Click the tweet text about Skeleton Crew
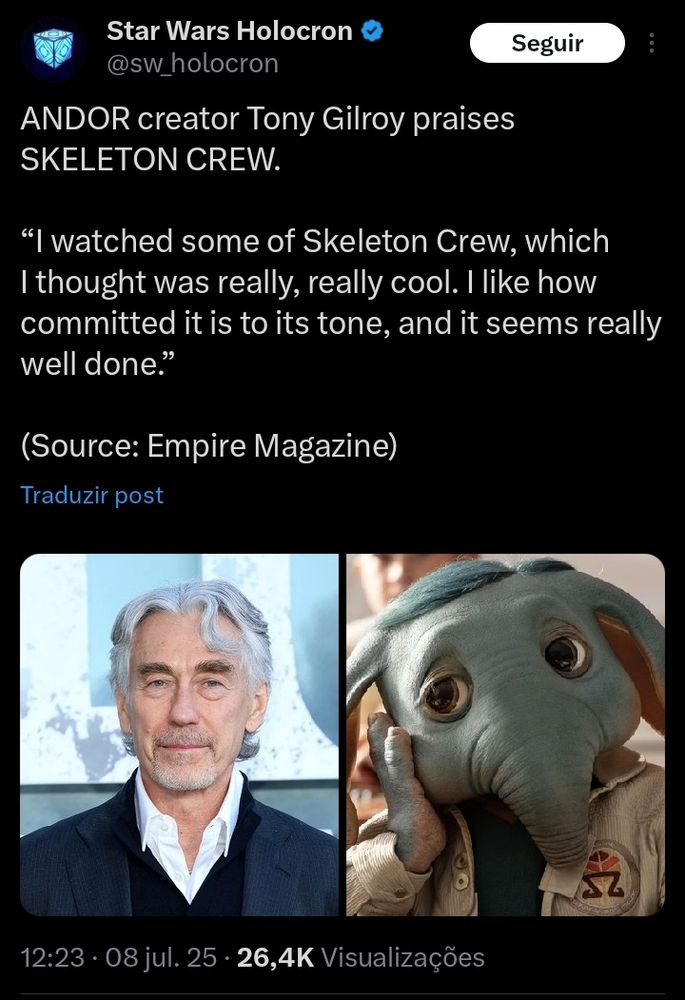 pos(341,282)
